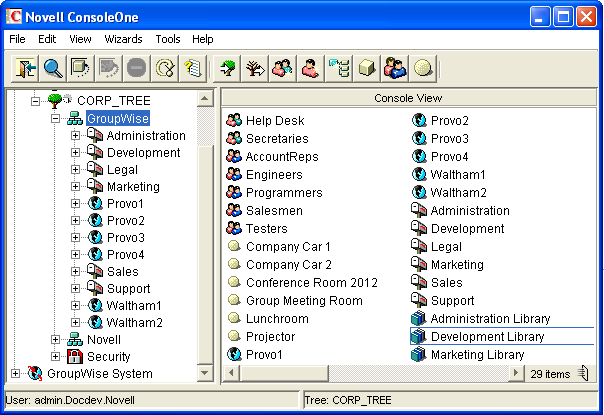The height and width of the screenshot is (415, 604).
Task: Select Support in the tree
Action: (128, 289)
